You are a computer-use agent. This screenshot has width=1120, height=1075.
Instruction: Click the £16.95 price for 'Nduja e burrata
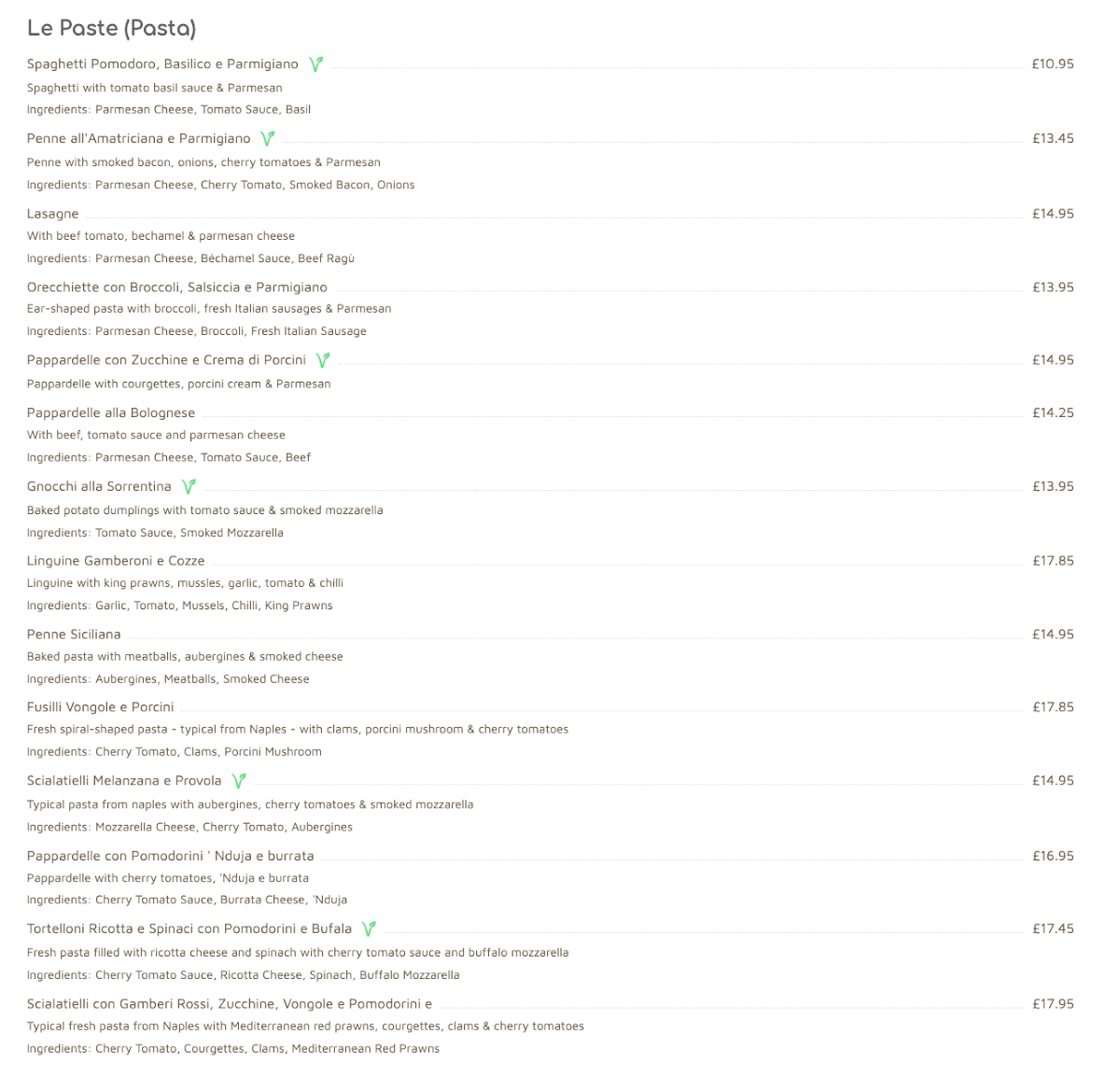coord(1053,856)
